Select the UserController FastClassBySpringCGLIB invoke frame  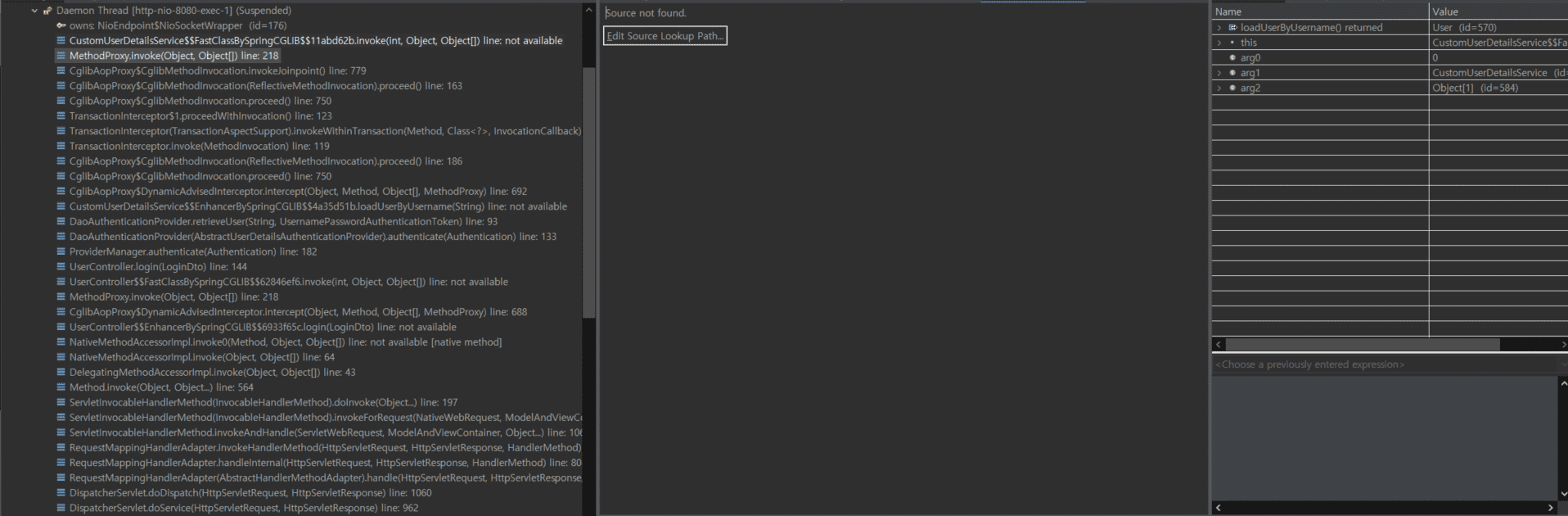(x=289, y=282)
